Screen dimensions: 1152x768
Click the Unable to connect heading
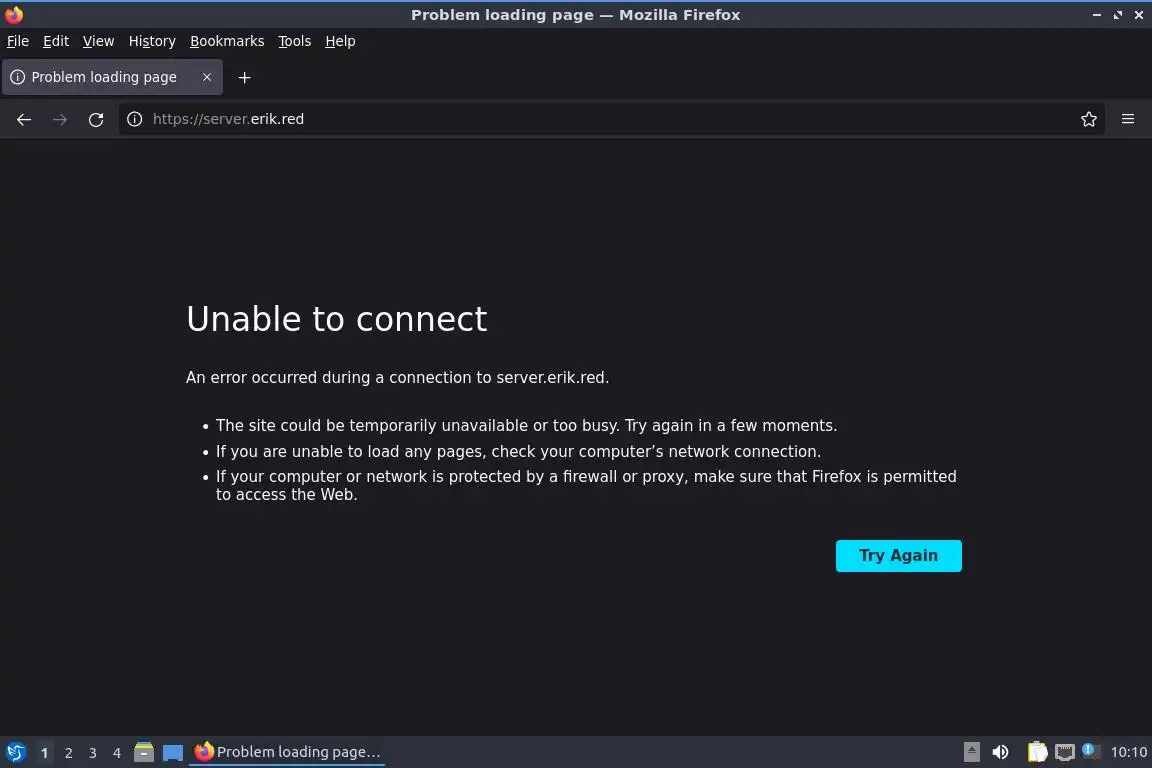pos(336,319)
